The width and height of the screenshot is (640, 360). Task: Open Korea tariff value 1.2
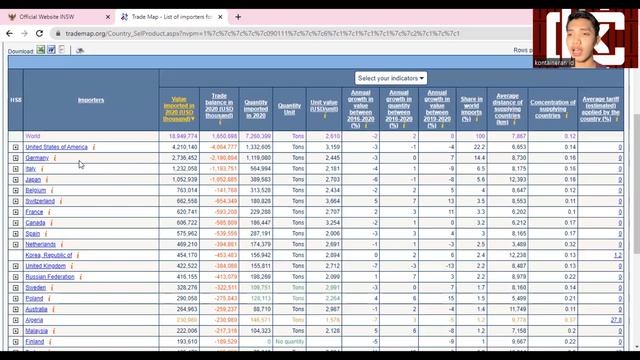618,255
